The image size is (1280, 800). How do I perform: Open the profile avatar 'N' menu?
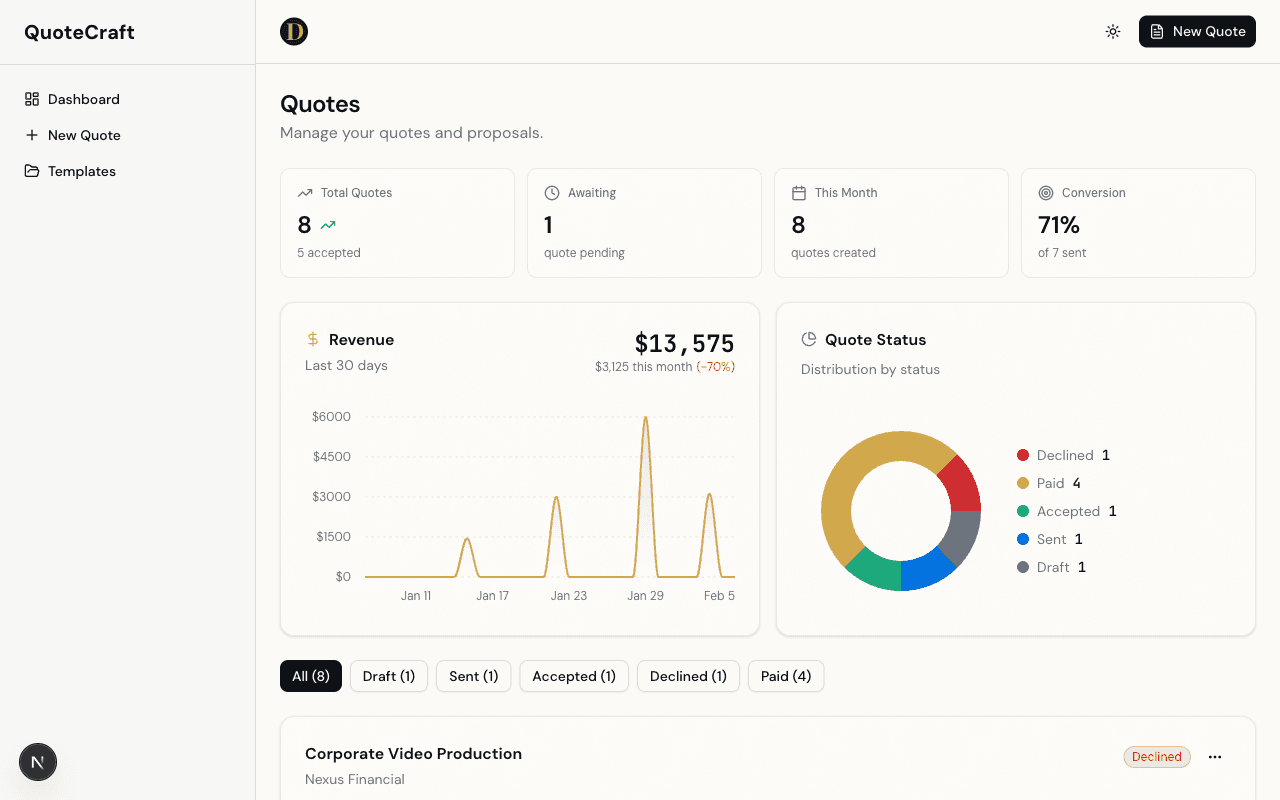(x=37, y=762)
